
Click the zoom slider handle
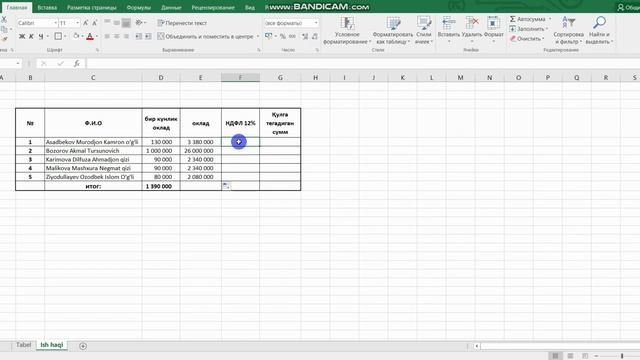coord(622,356)
